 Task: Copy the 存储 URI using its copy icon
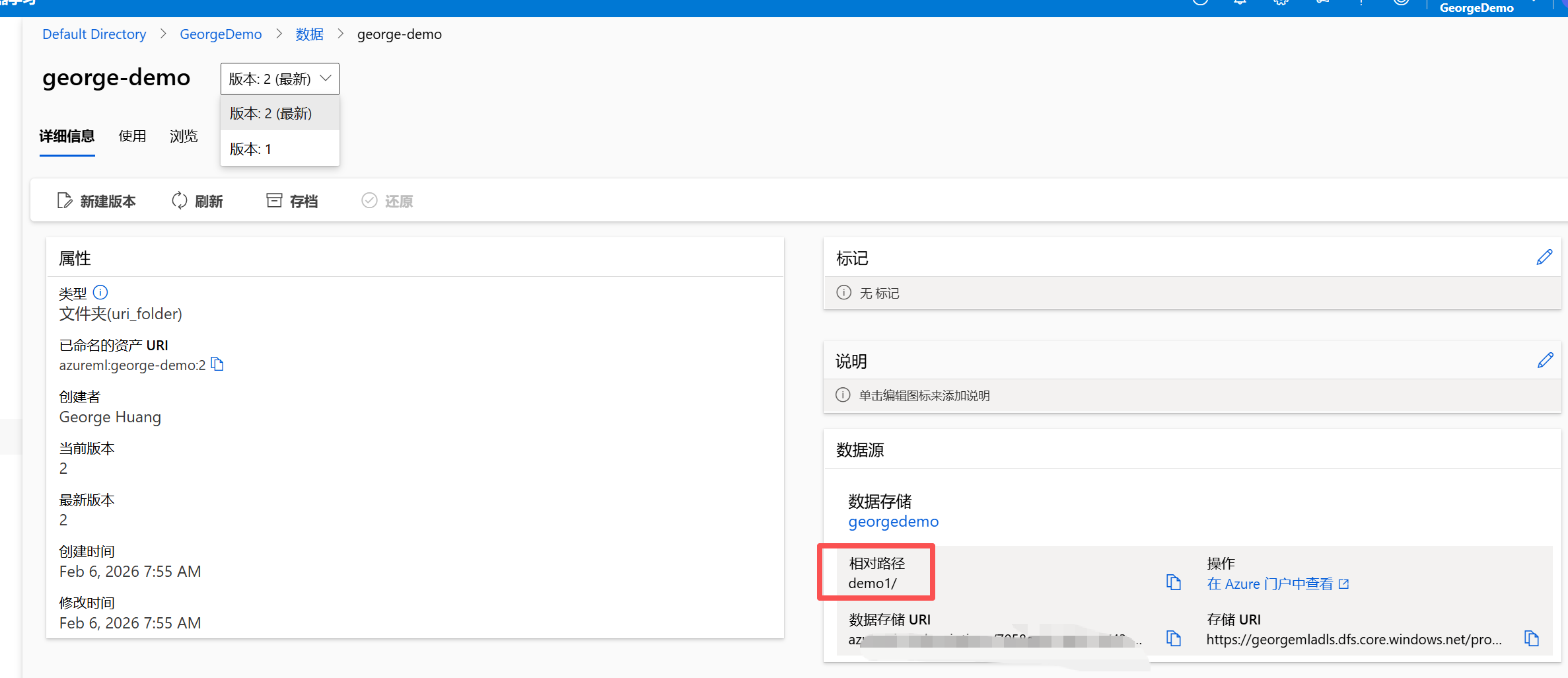point(1531,638)
